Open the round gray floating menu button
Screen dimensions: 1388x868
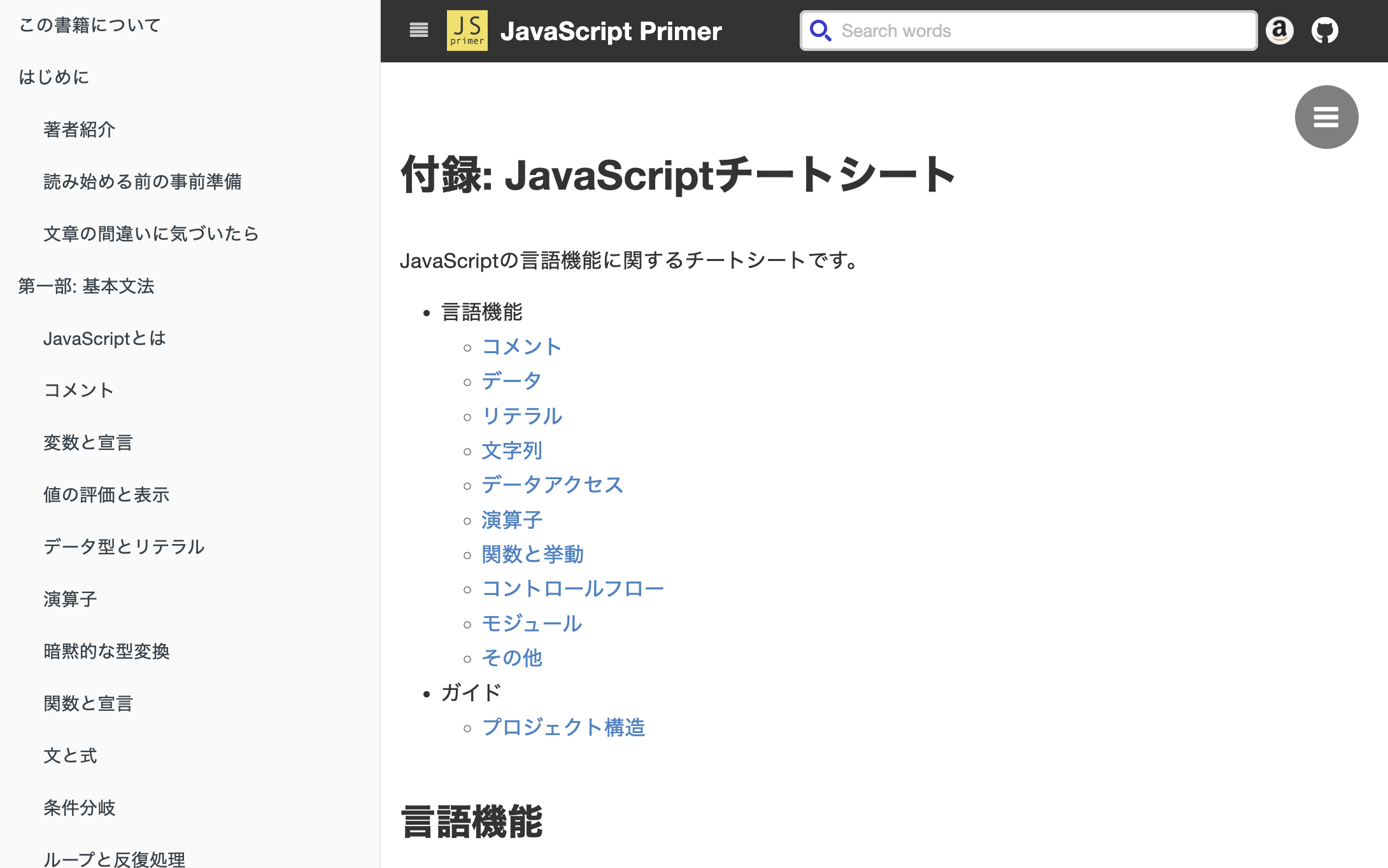[1326, 117]
